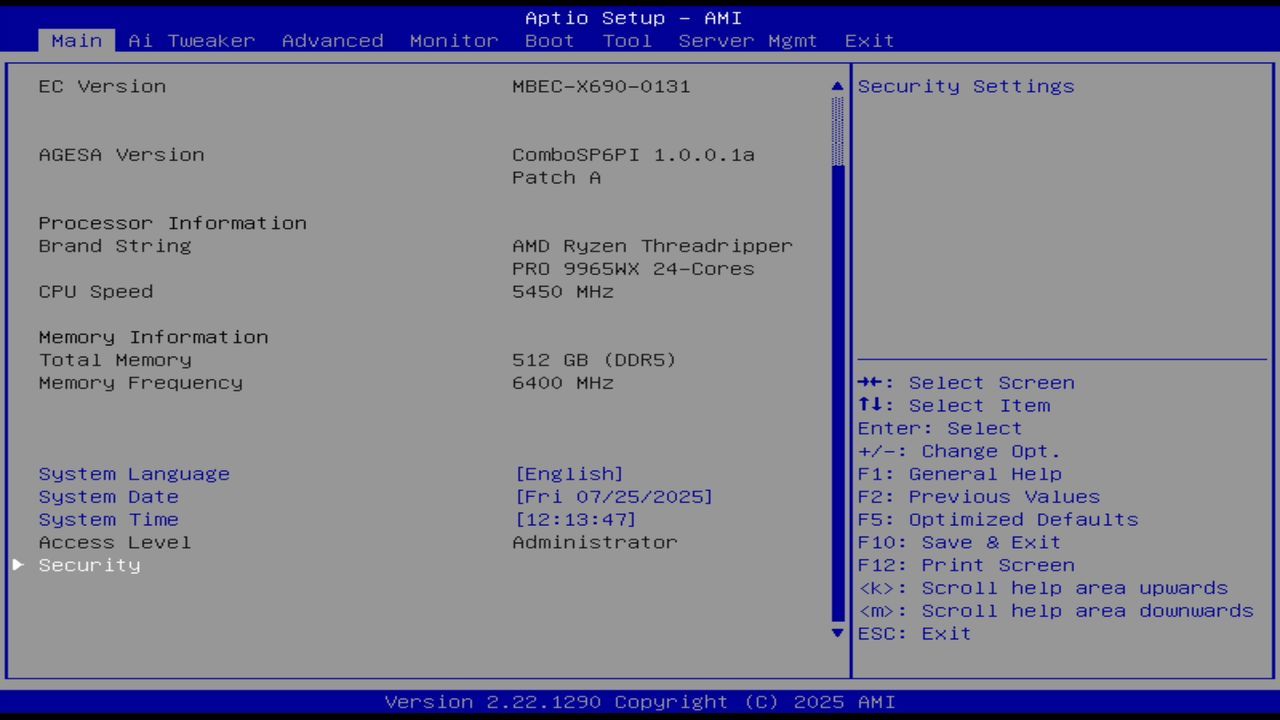Click the CPU Speed value 5450 MHz
This screenshot has width=1280, height=720.
point(563,292)
